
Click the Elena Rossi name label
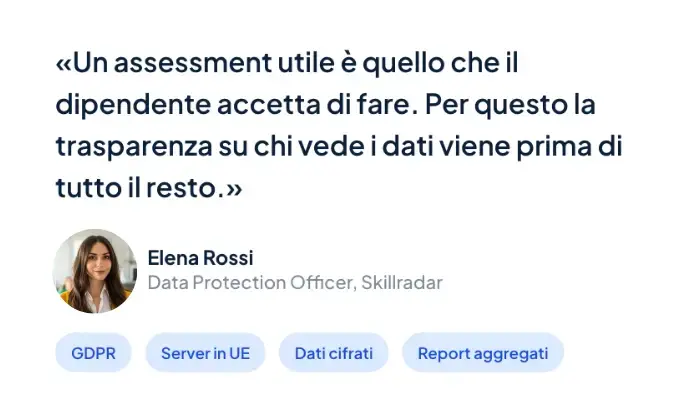(x=200, y=258)
